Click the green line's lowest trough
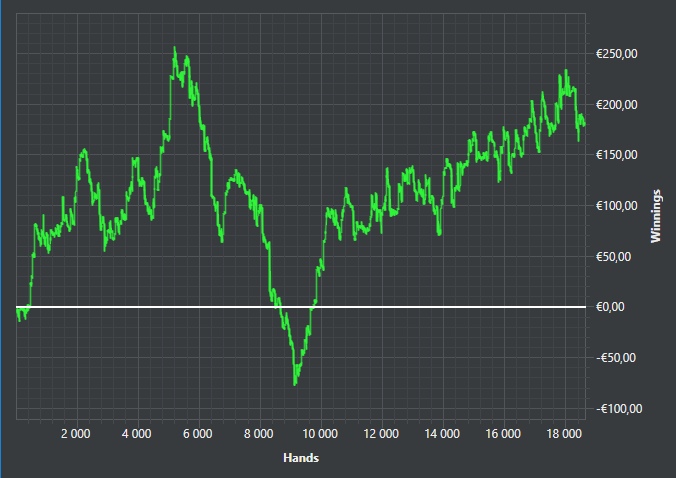The width and height of the screenshot is (676, 478). tap(295, 384)
